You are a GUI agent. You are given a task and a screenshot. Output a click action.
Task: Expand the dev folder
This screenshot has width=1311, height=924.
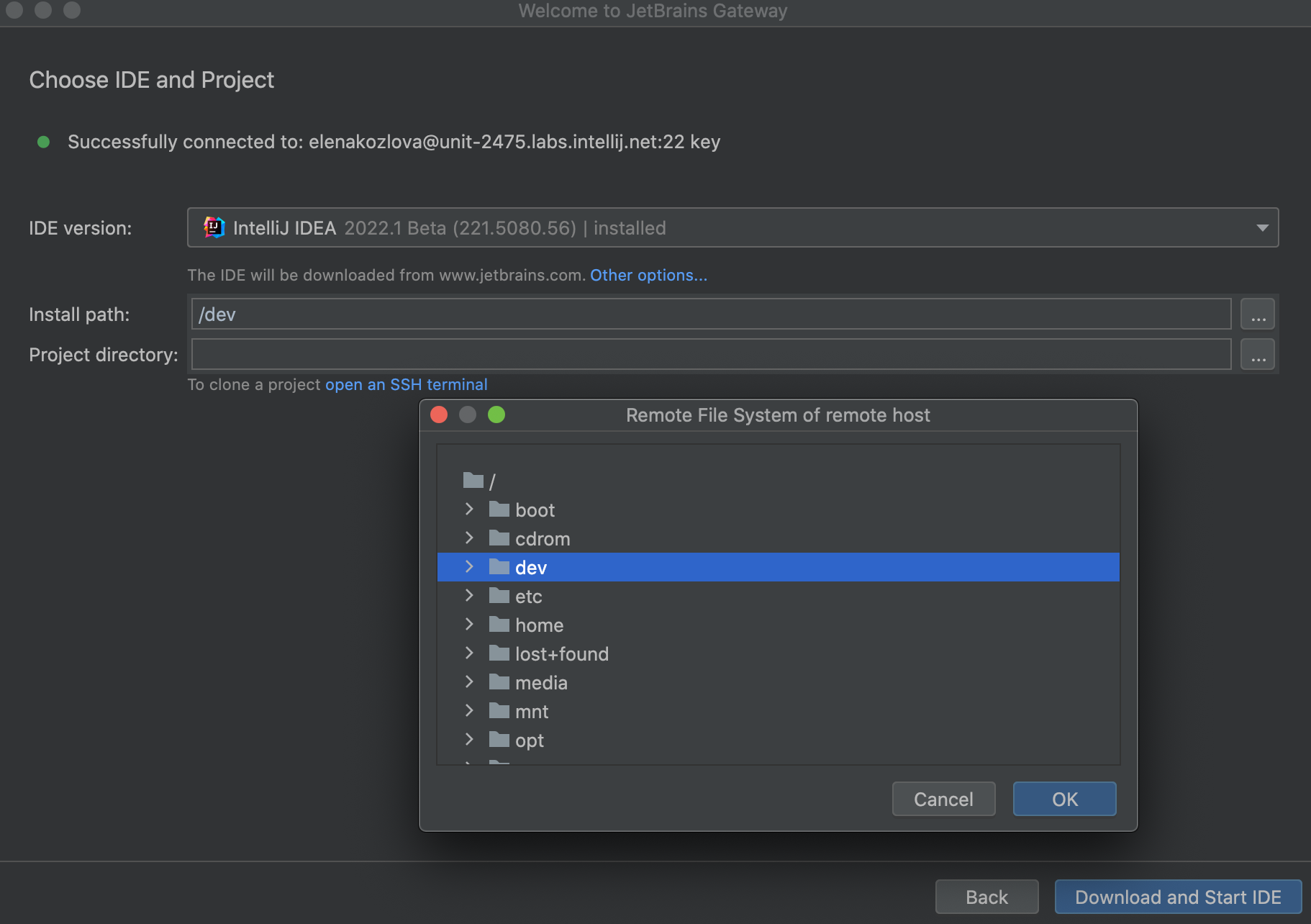pos(470,566)
